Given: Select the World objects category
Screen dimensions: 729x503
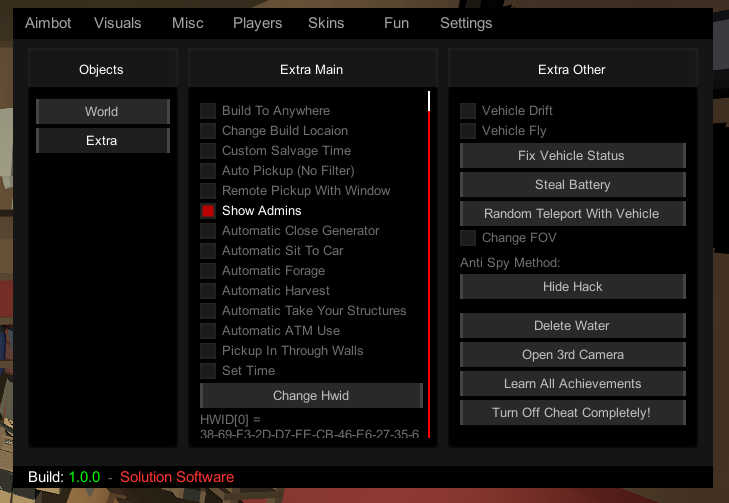Looking at the screenshot, I should tap(103, 112).
